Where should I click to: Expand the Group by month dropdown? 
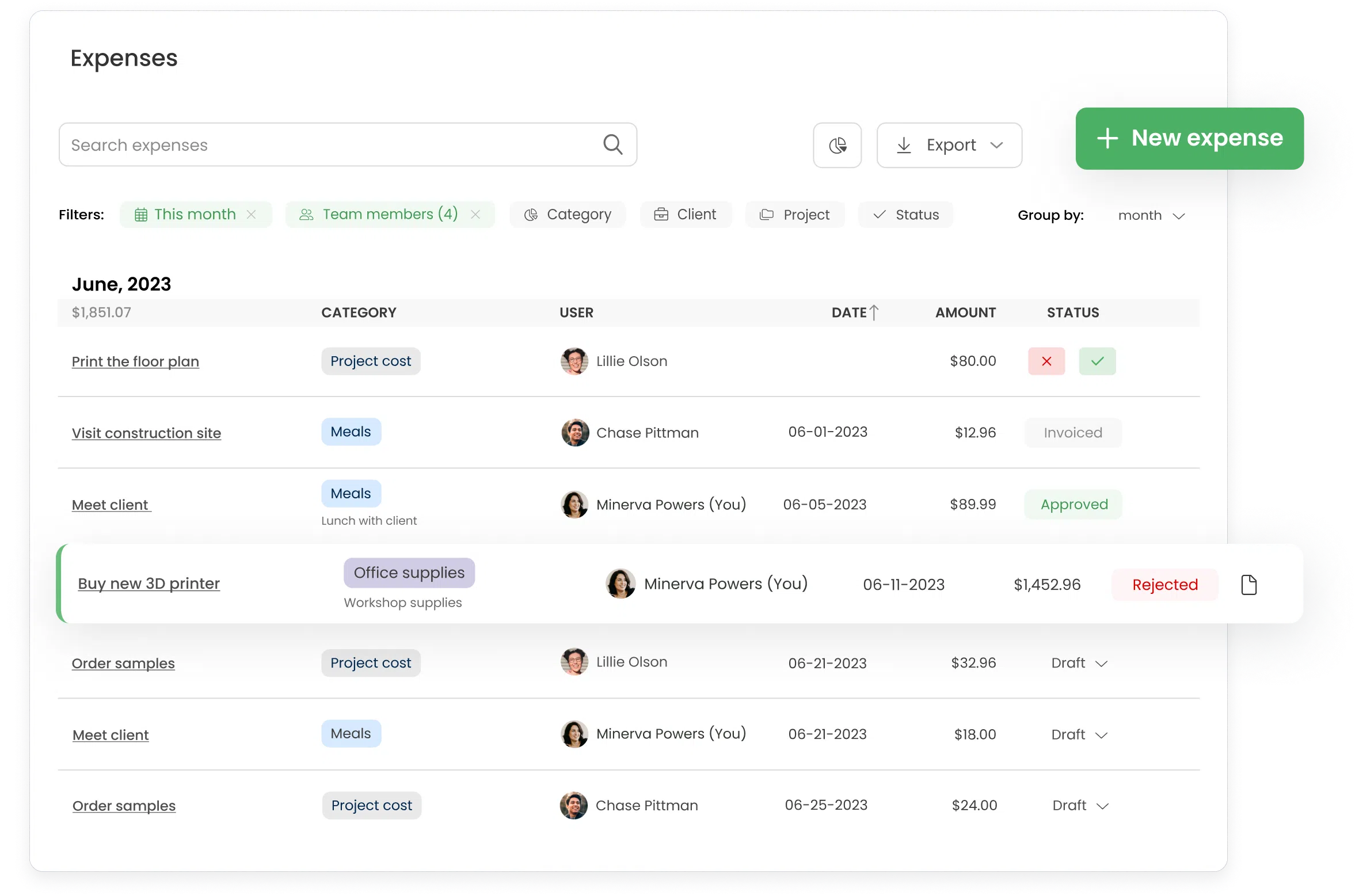pyautogui.click(x=1150, y=215)
